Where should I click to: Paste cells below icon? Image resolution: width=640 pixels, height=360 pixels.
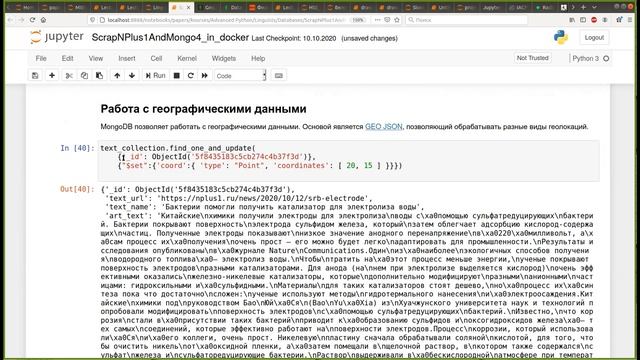tap(99, 76)
